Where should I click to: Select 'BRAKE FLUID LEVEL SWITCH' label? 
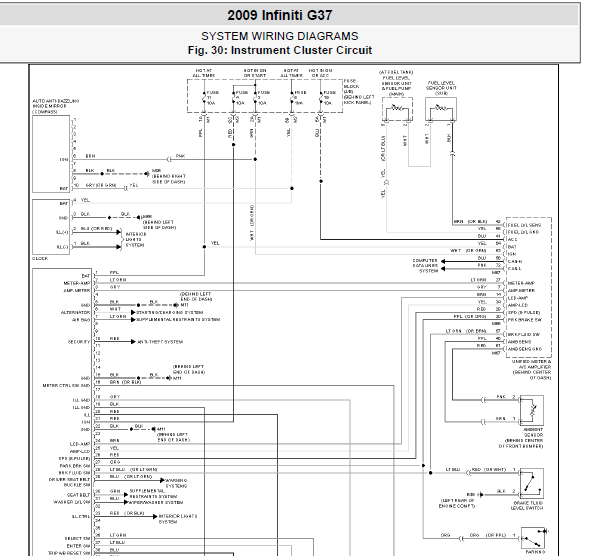[527, 506]
